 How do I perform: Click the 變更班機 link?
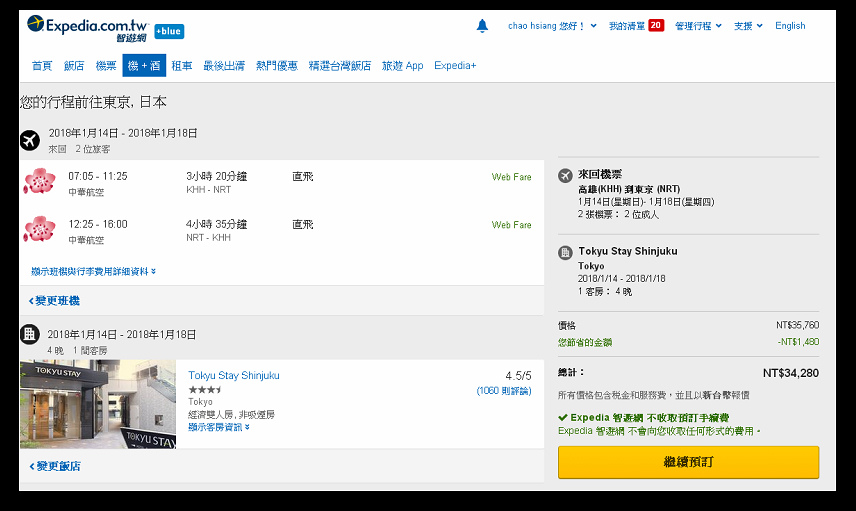(x=56, y=301)
